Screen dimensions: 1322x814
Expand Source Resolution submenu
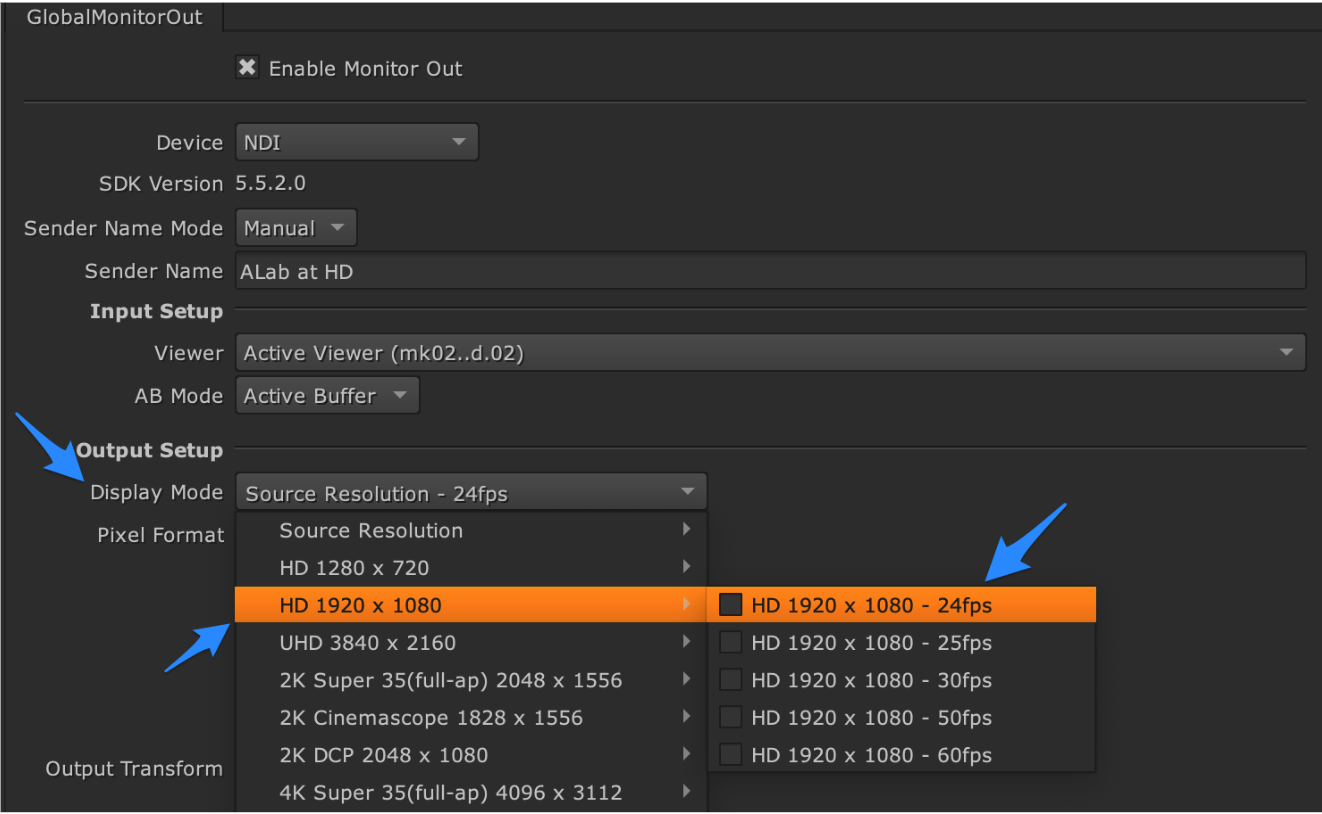[x=471, y=531]
